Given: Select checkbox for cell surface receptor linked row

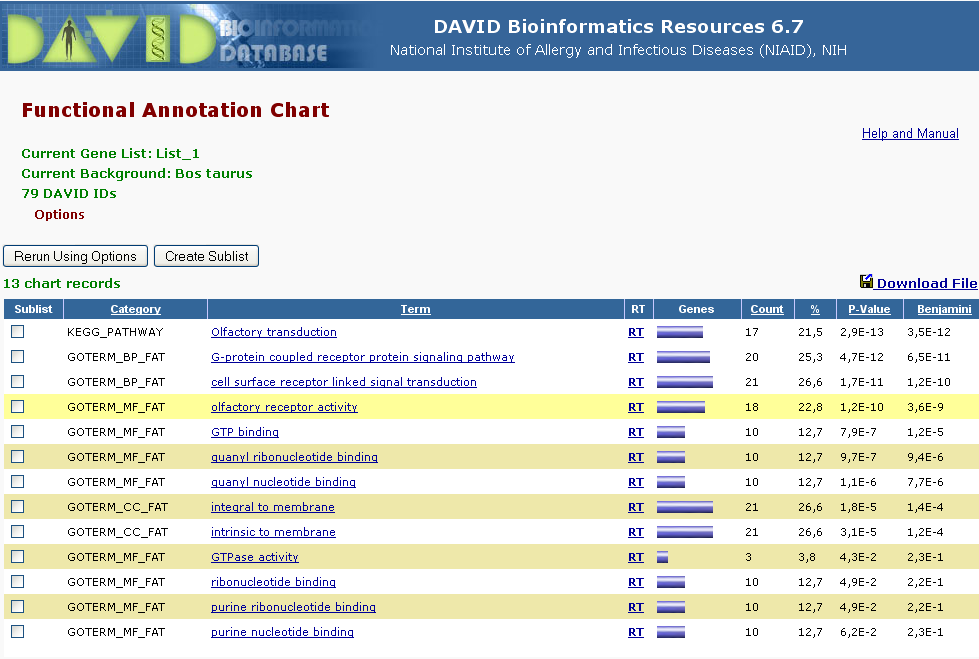Looking at the screenshot, I should click(17, 382).
